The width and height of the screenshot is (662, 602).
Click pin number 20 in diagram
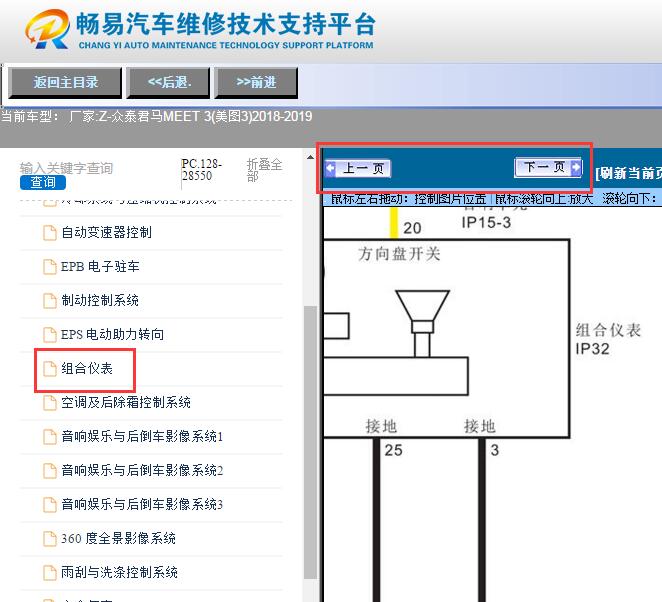412,228
